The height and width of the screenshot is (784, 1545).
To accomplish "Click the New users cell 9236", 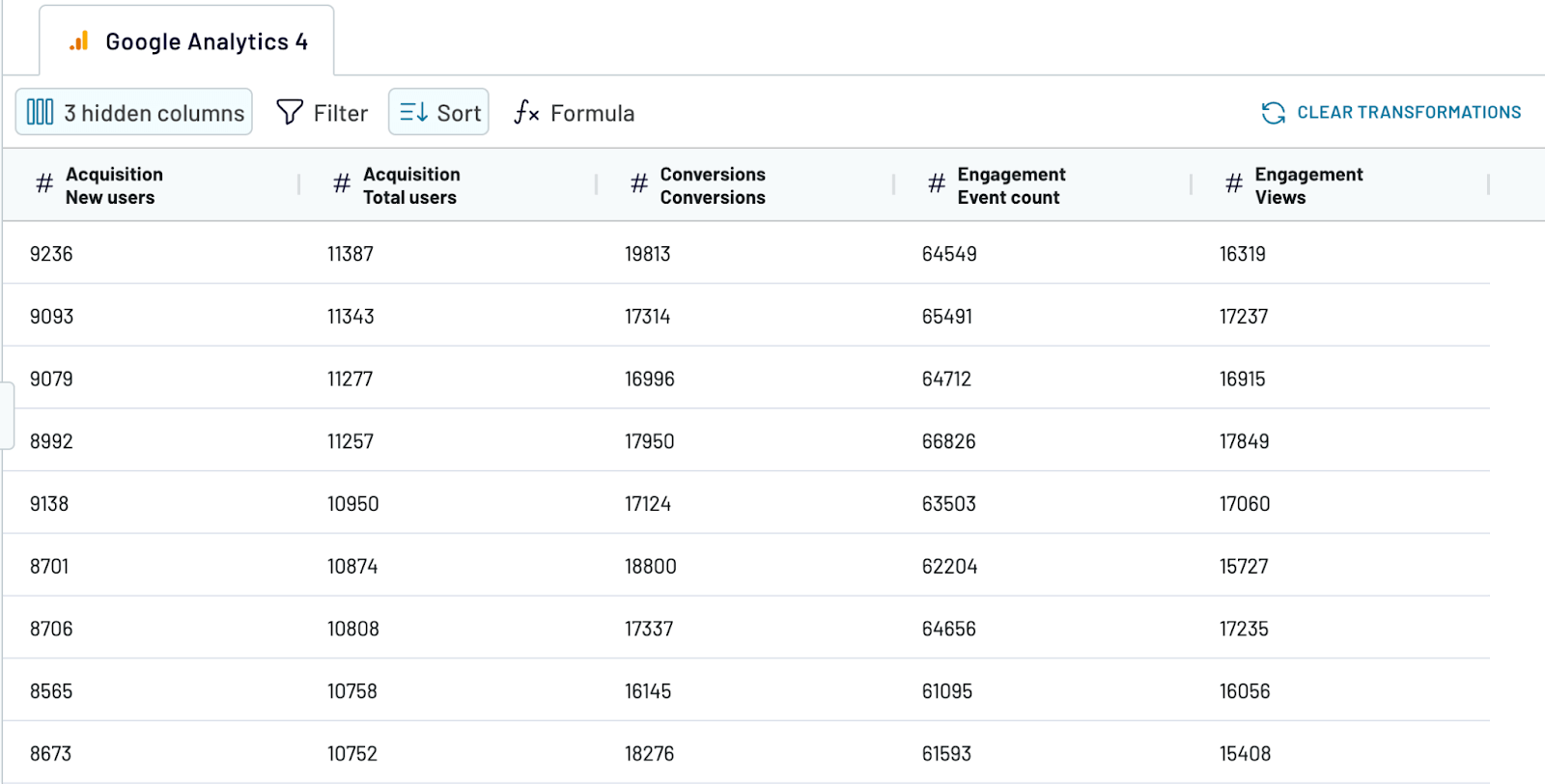I will 51,254.
